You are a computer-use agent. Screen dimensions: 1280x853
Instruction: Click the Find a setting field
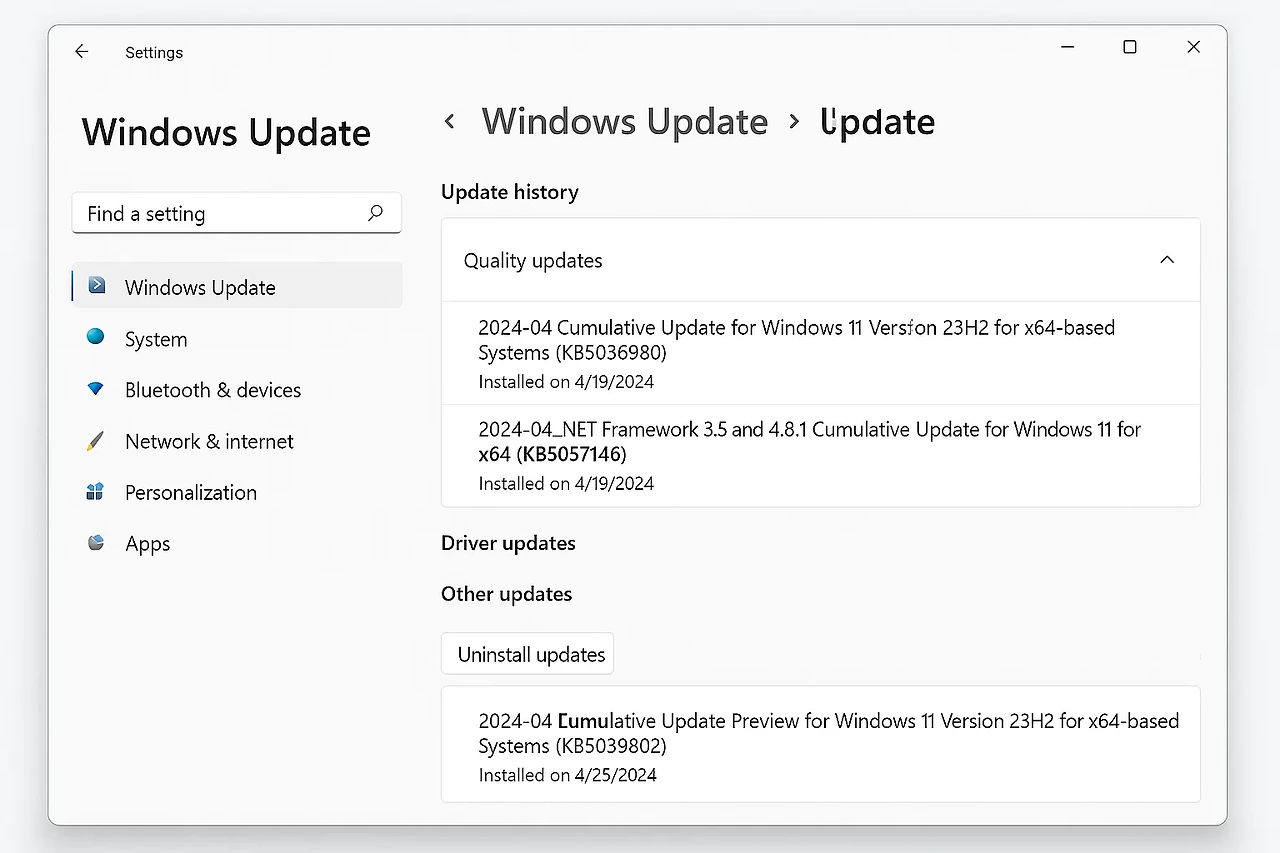237,213
